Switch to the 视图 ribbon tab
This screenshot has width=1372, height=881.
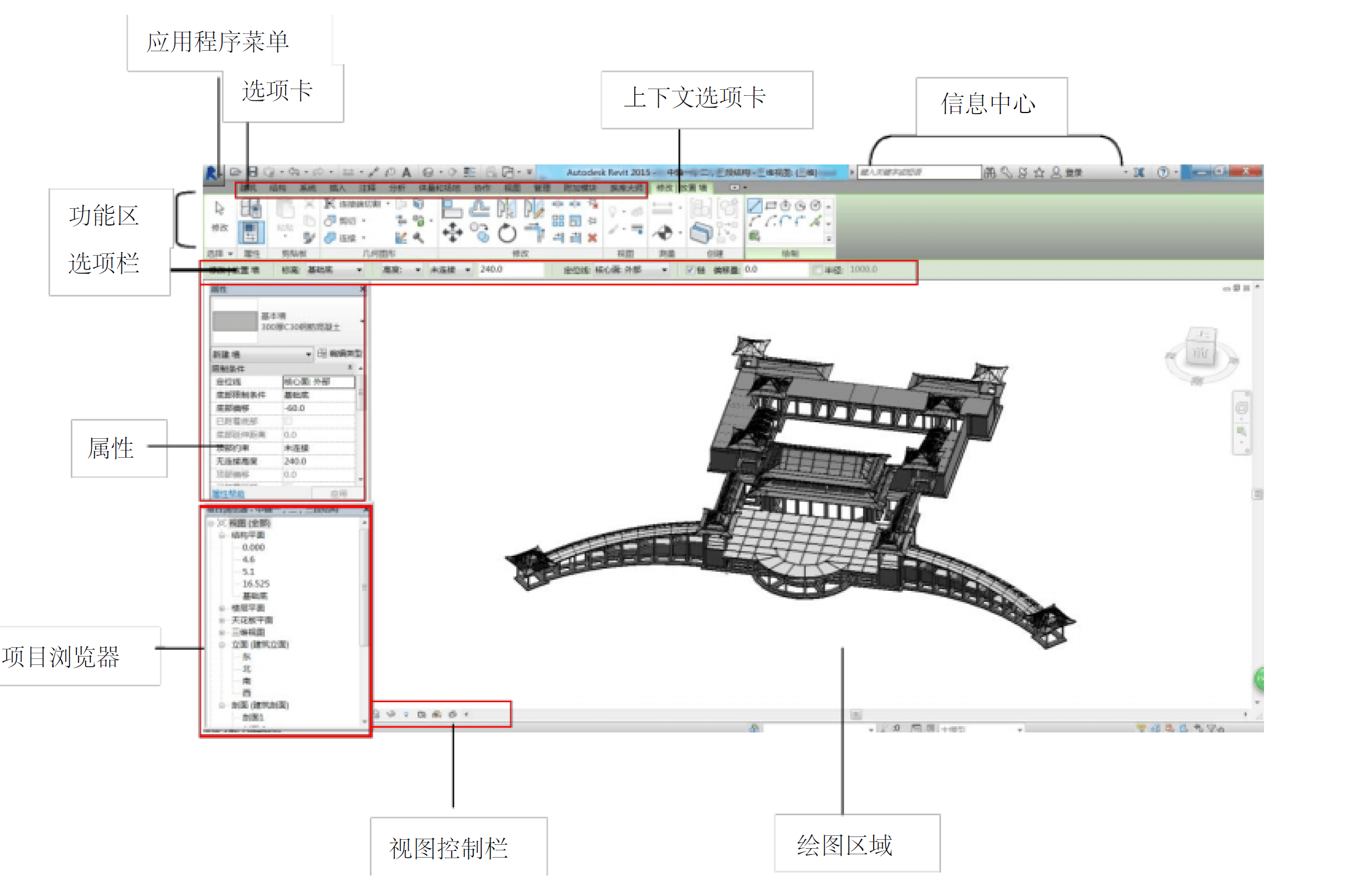(512, 188)
